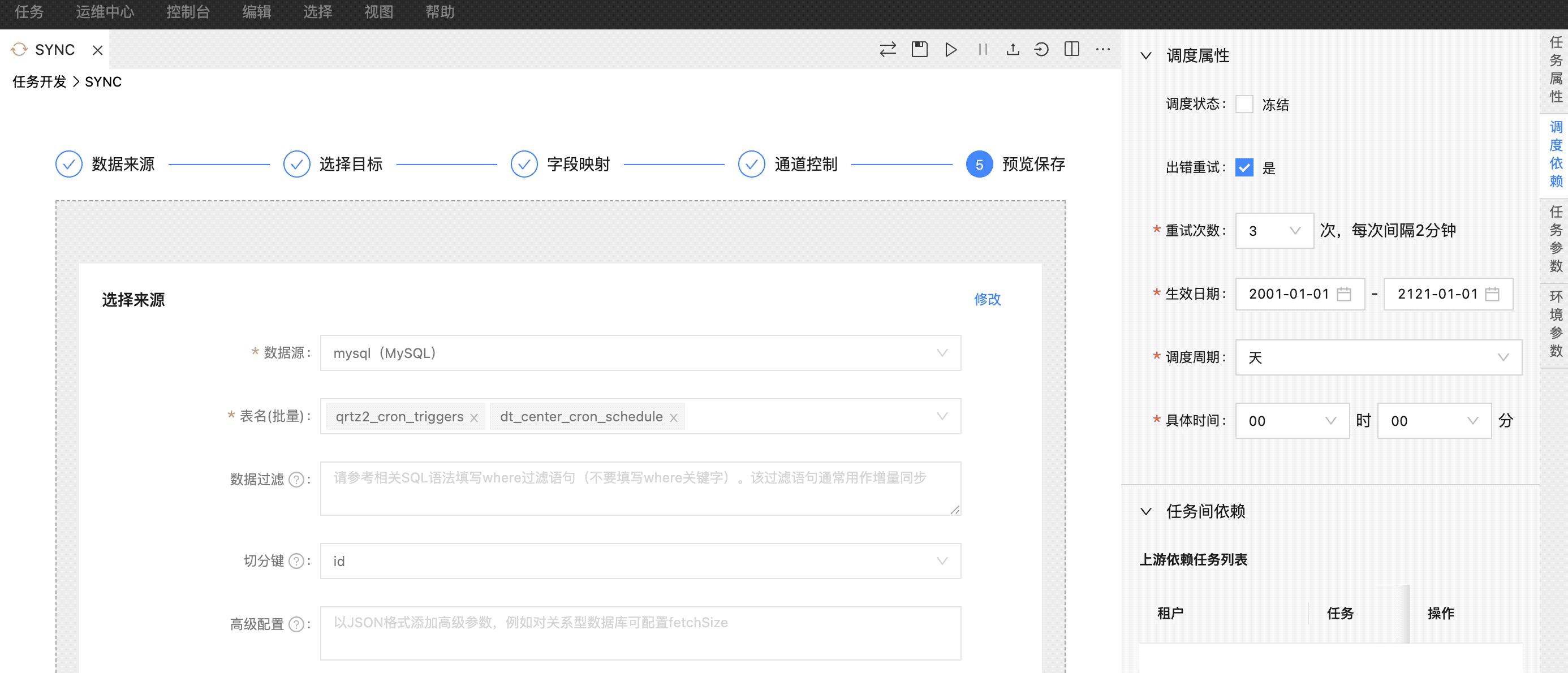Click the 2001-01-01 start date field
1568x673 pixels.
[x=1300, y=295]
